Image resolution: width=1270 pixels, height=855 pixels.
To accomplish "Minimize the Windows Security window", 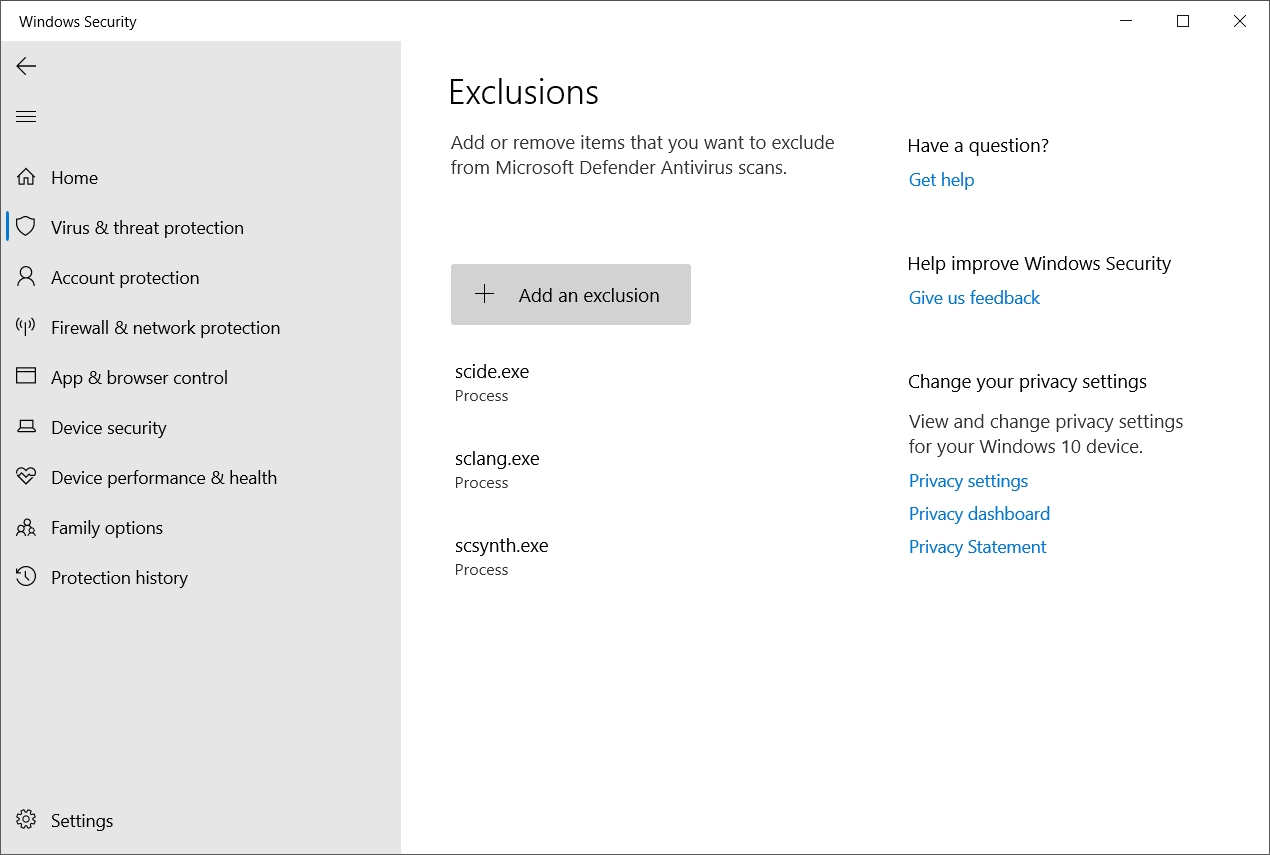I will click(1126, 21).
